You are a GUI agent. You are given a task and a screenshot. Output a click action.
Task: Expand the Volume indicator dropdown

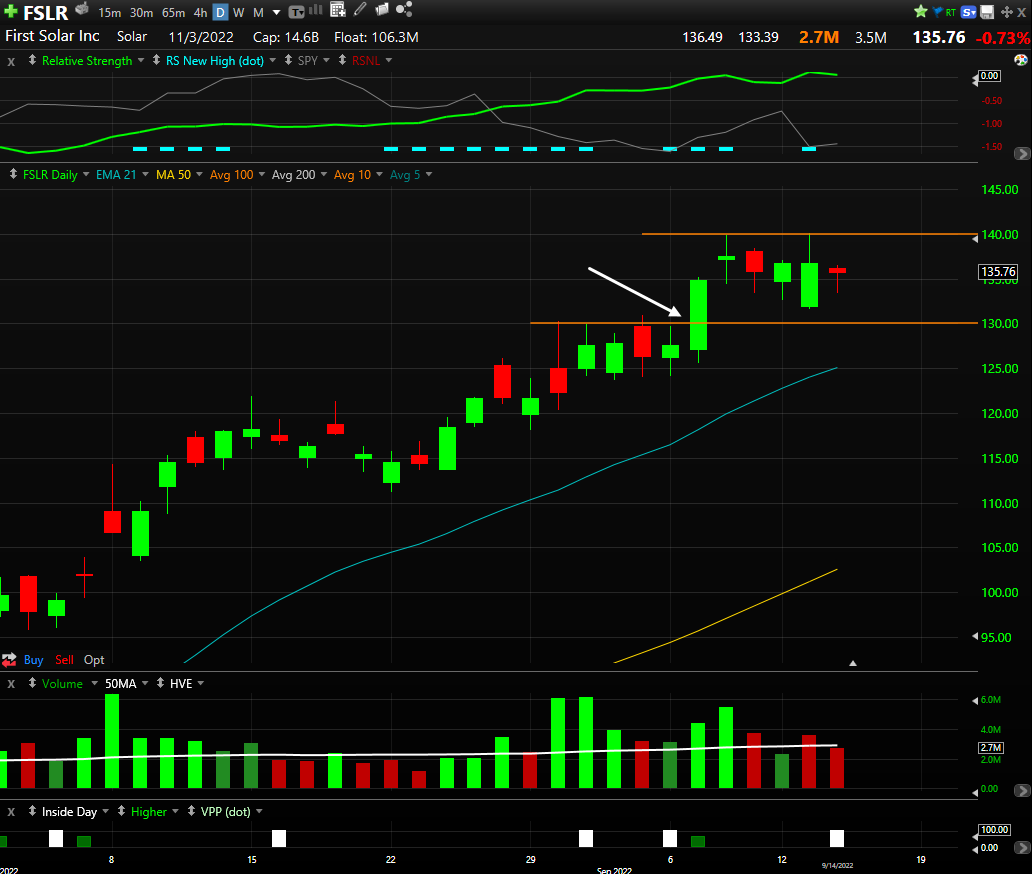pos(94,683)
